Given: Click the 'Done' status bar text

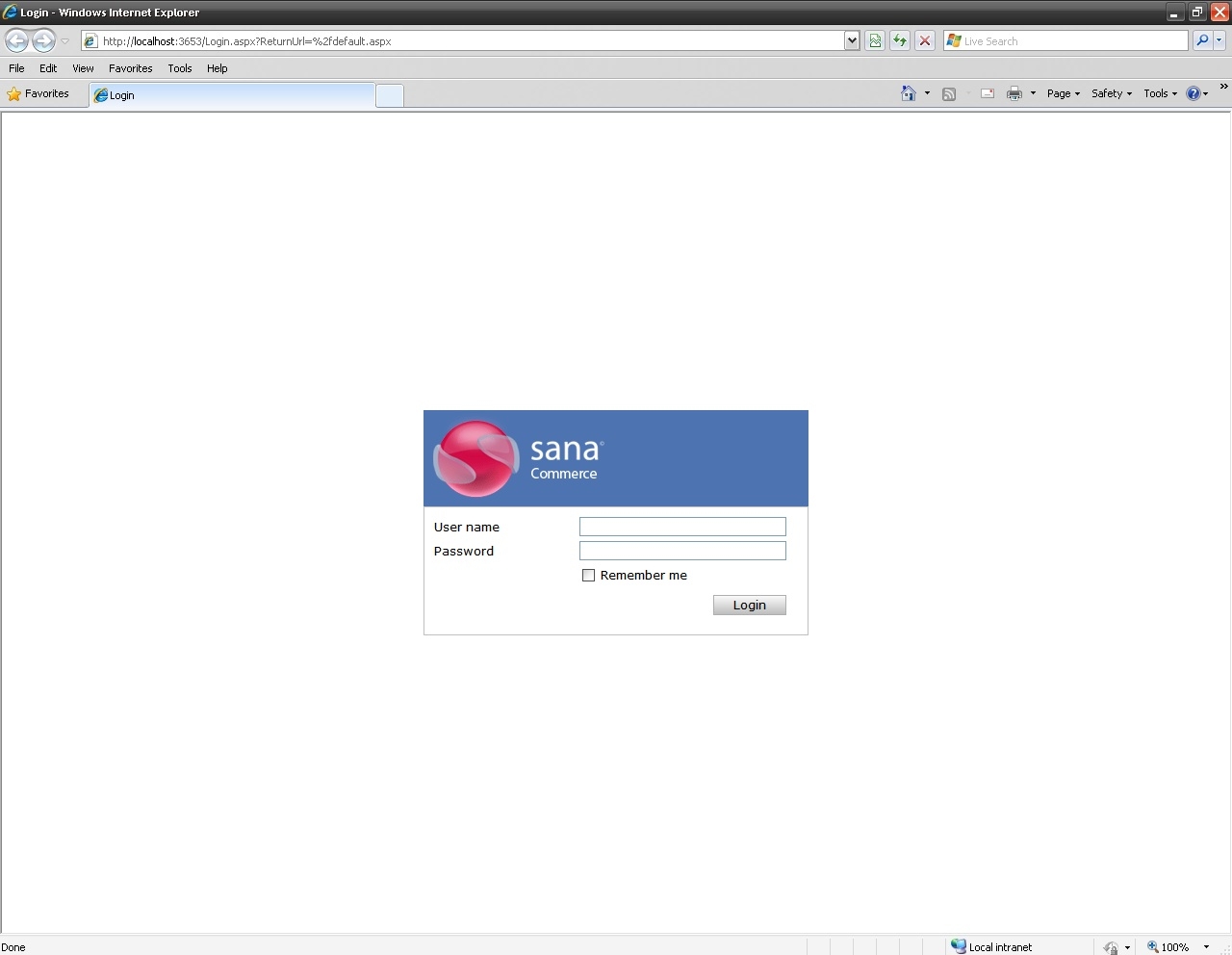Looking at the screenshot, I should [x=13, y=947].
